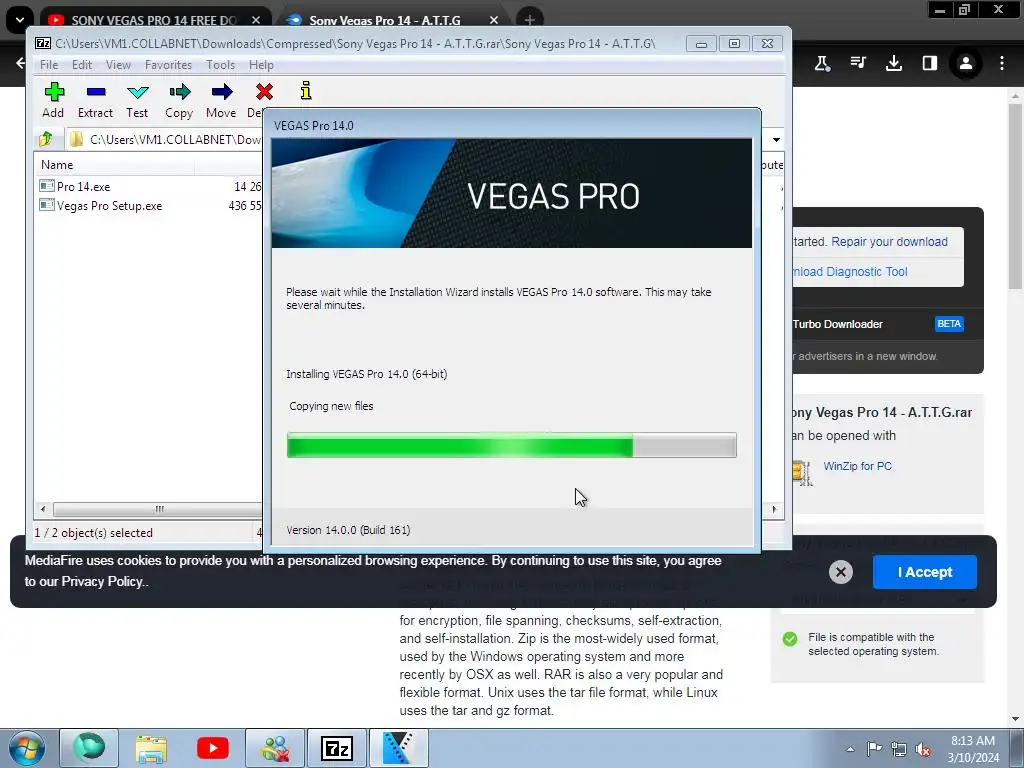This screenshot has width=1024, height=768.
Task: Click the Add icon in 7-Zip toolbar
Action: click(54, 92)
